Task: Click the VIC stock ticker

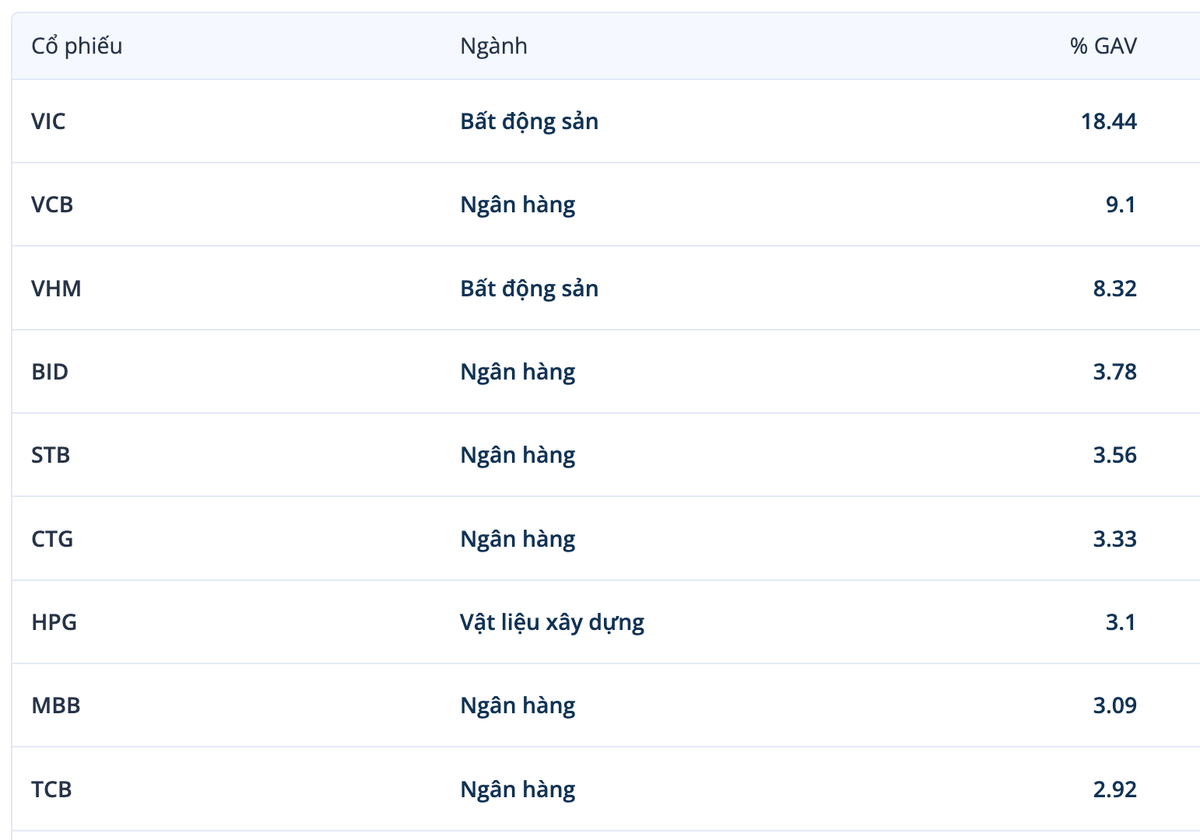Action: click(x=48, y=121)
